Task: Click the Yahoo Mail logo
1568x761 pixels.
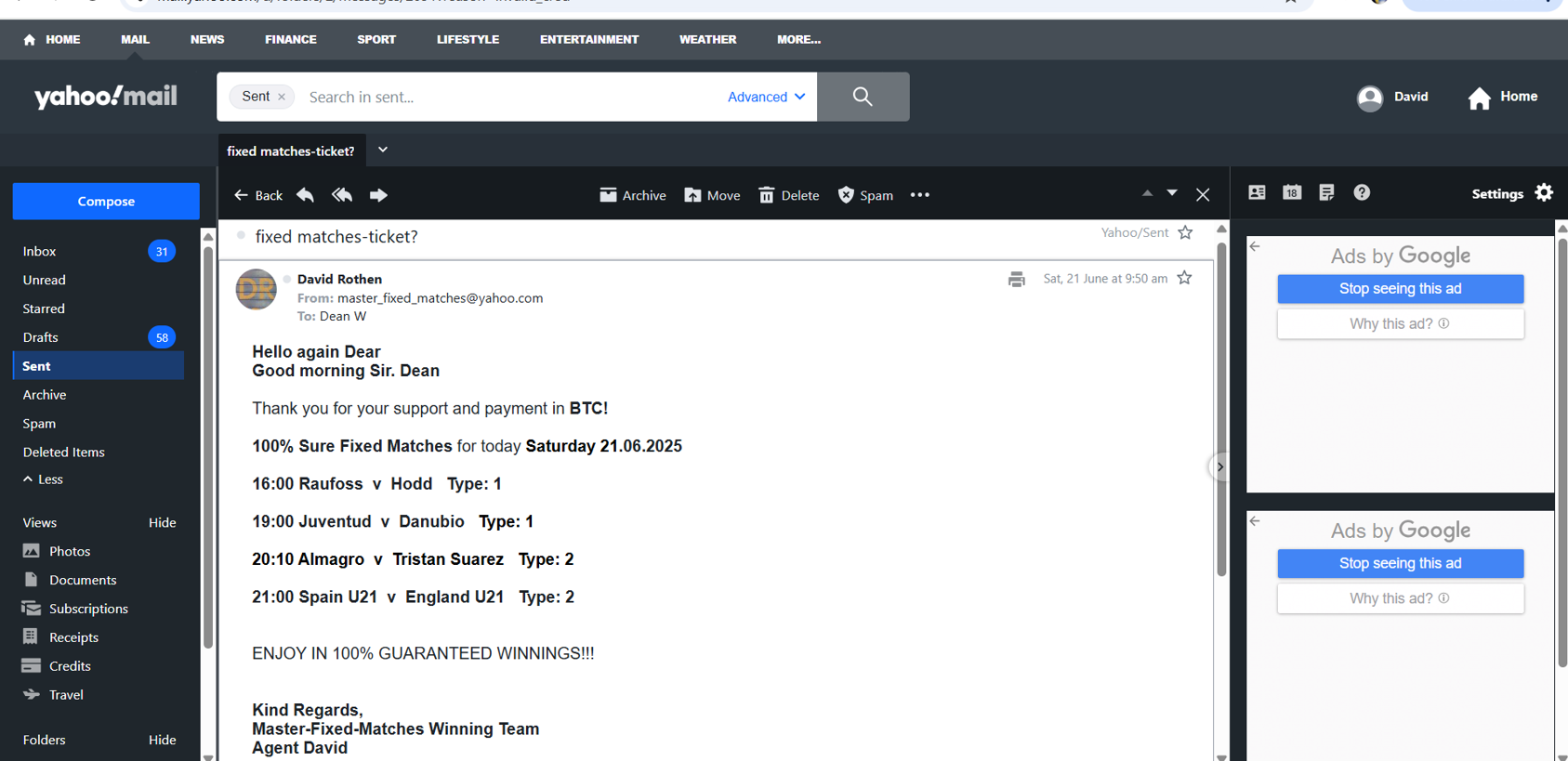Action: (106, 97)
